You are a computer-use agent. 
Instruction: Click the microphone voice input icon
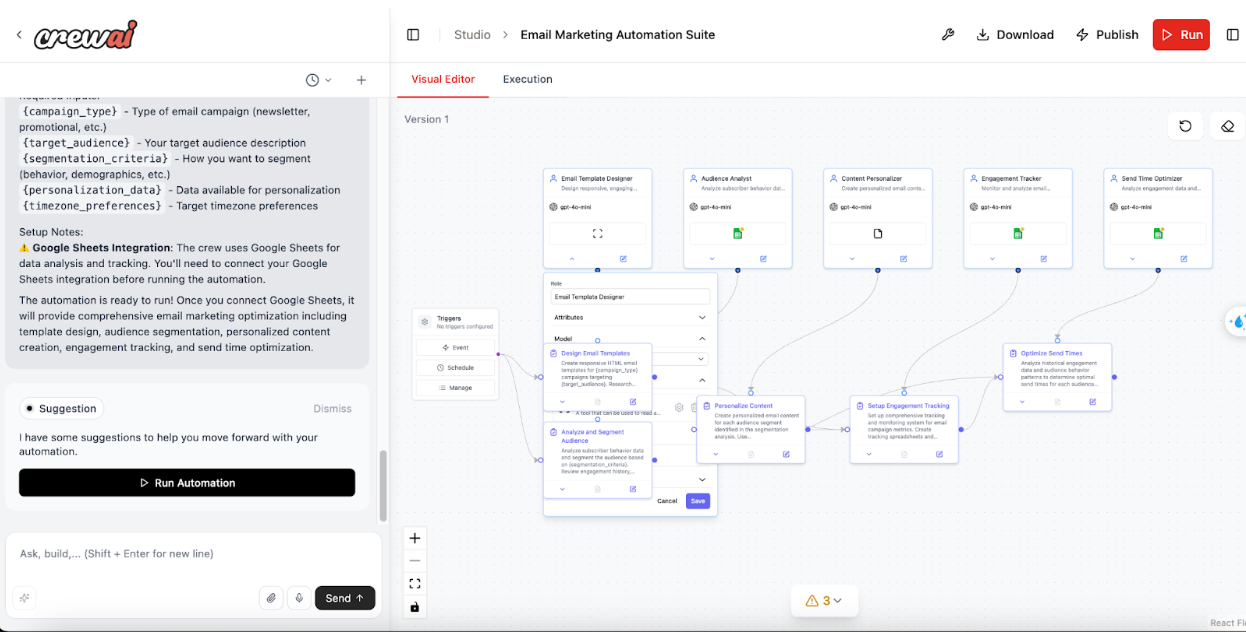[298, 598]
